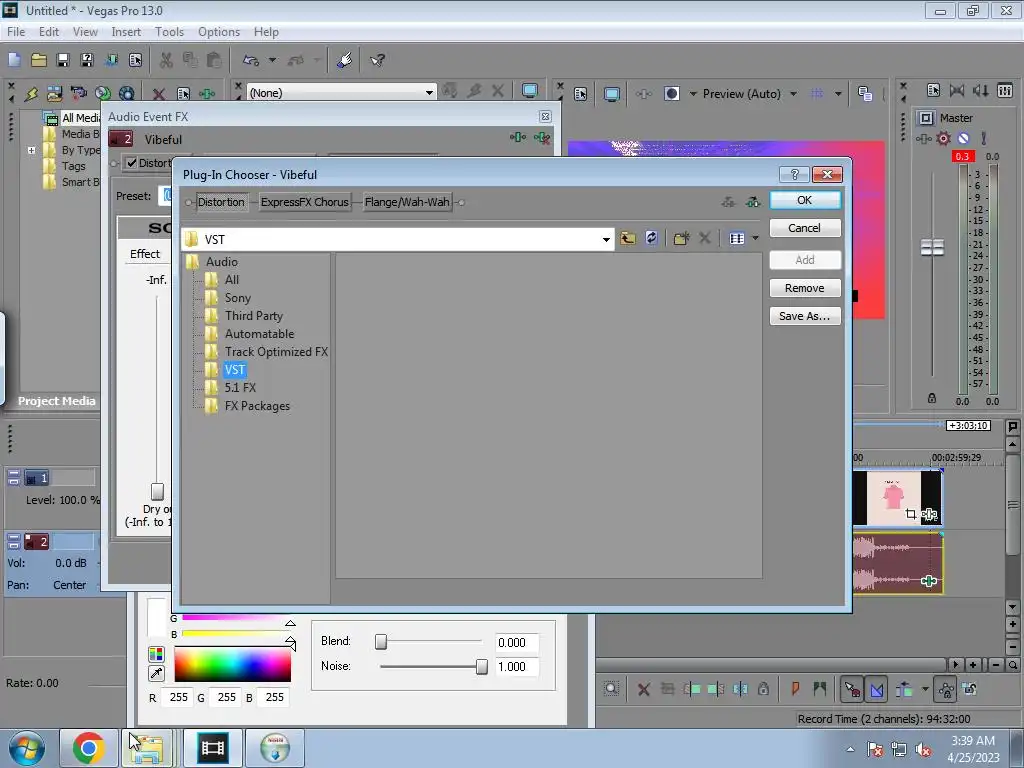Expand the By Type media bin node
Screen dimensions: 1024x768
(31, 150)
